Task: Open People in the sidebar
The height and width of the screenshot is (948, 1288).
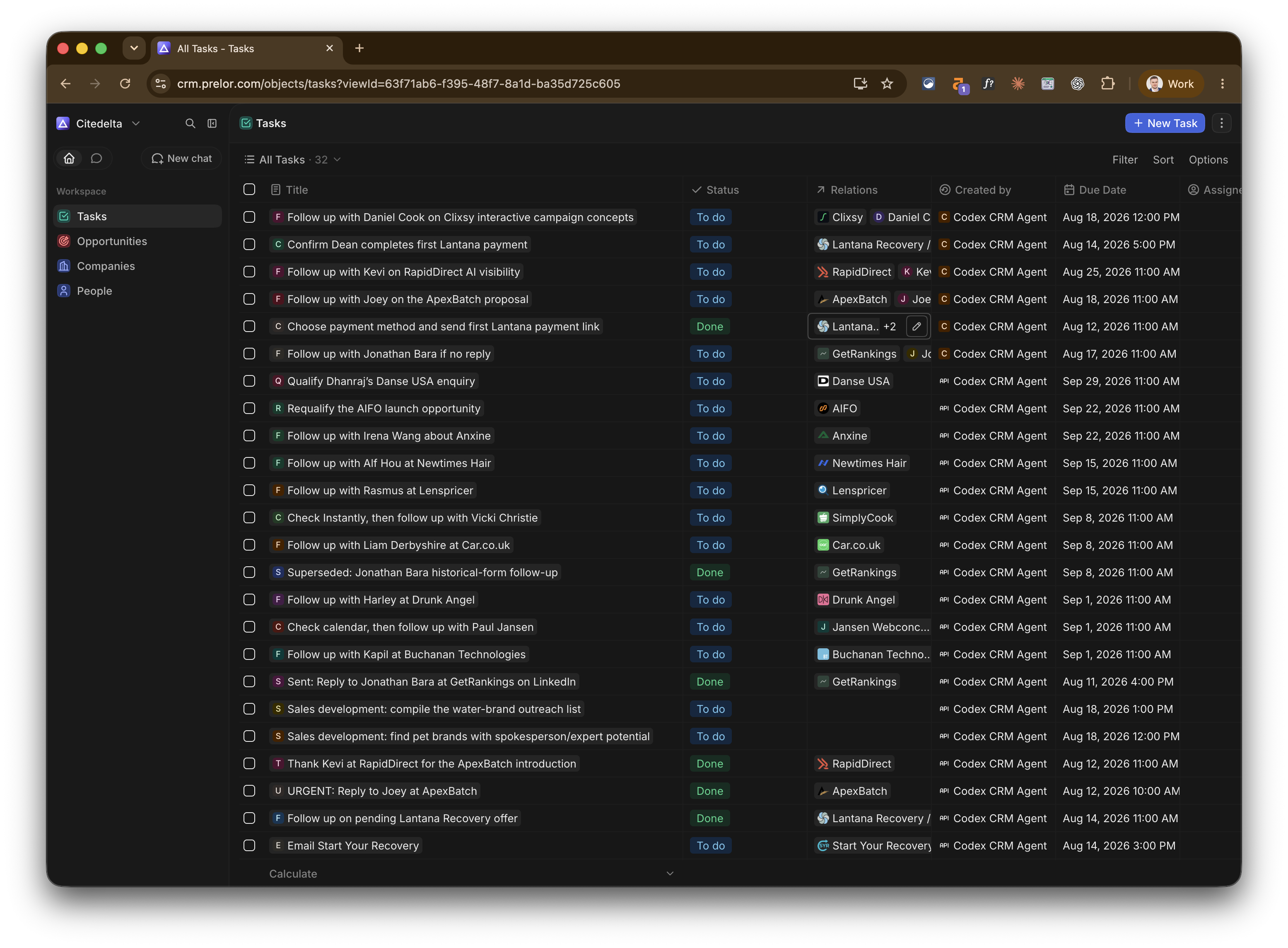Action: (138, 291)
